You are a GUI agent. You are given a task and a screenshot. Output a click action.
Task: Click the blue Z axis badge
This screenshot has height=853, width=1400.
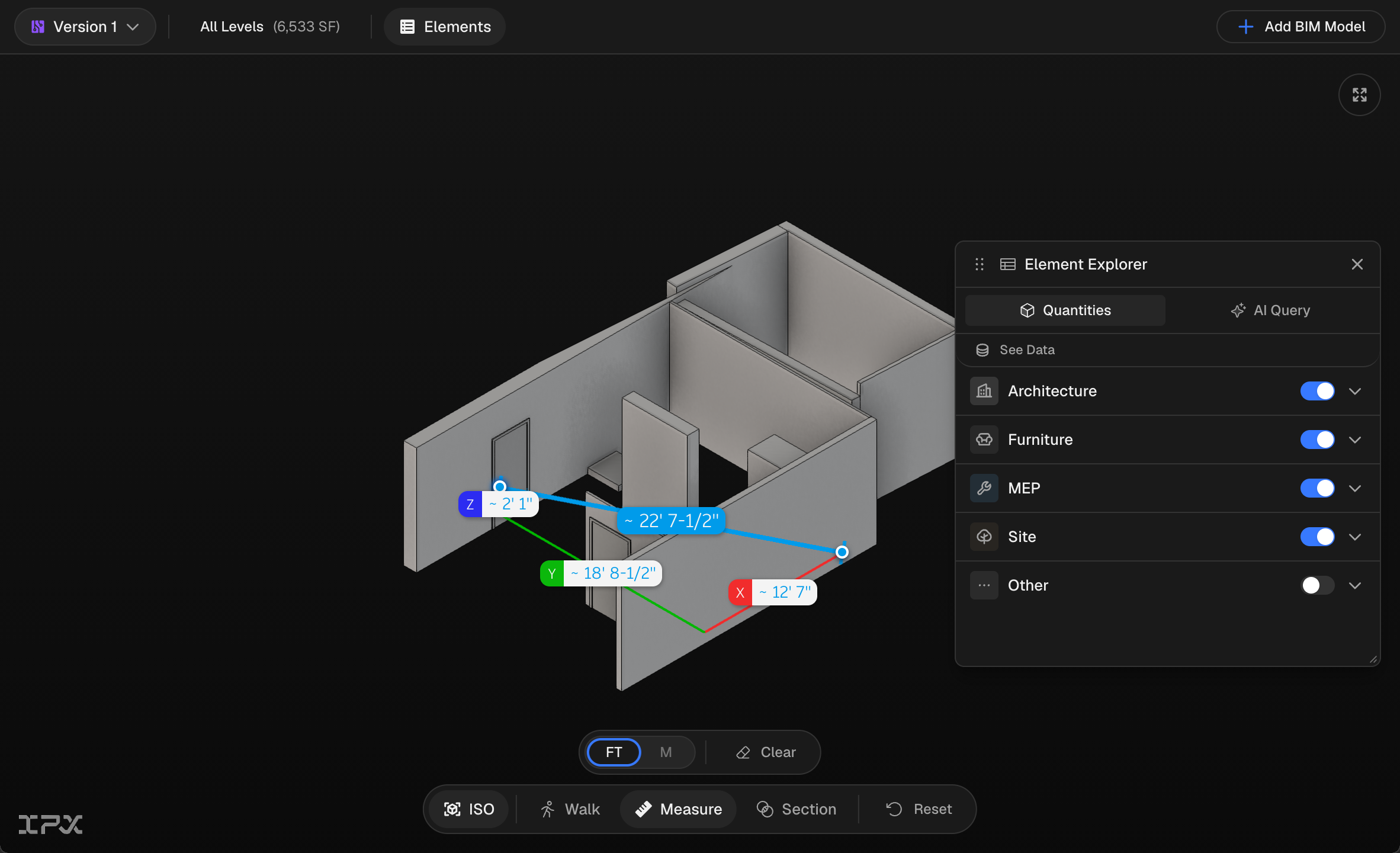(x=470, y=504)
